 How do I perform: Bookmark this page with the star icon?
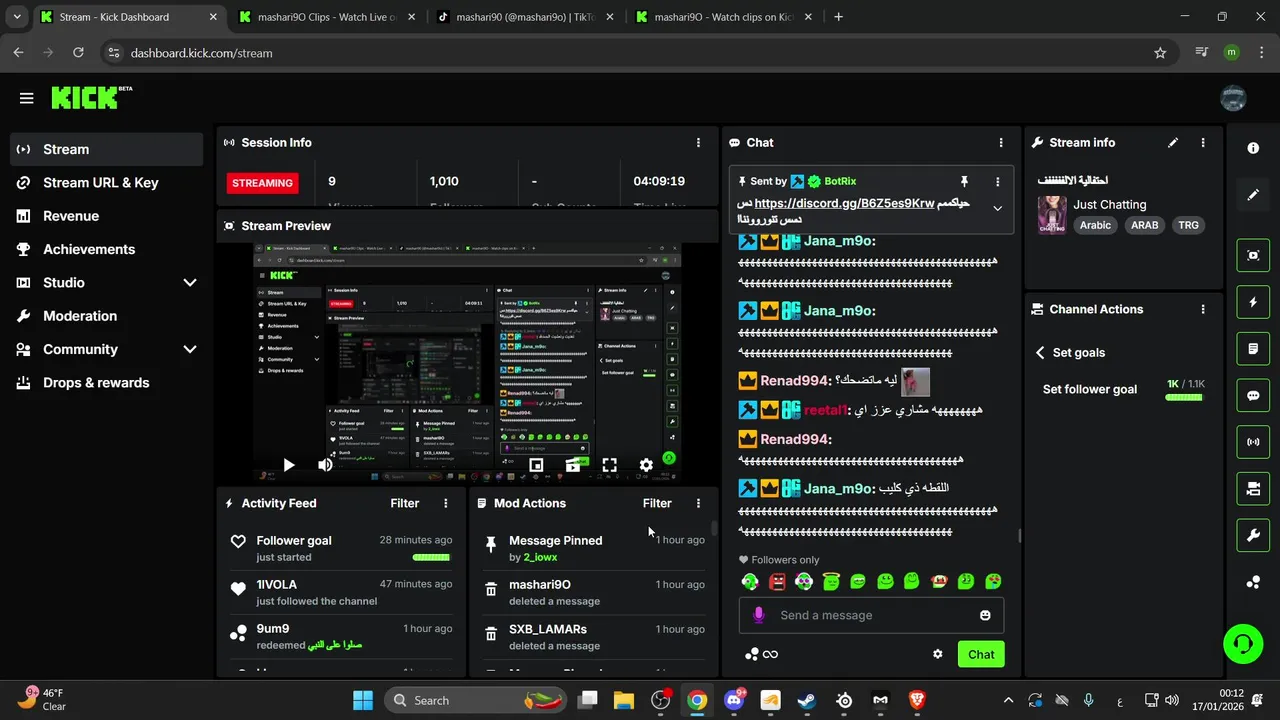click(x=1160, y=53)
